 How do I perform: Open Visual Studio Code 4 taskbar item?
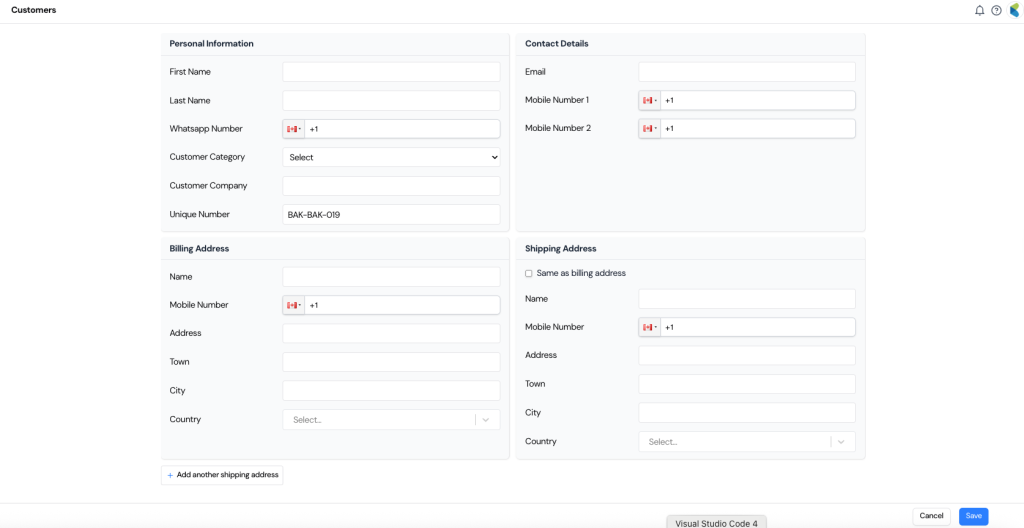point(716,523)
